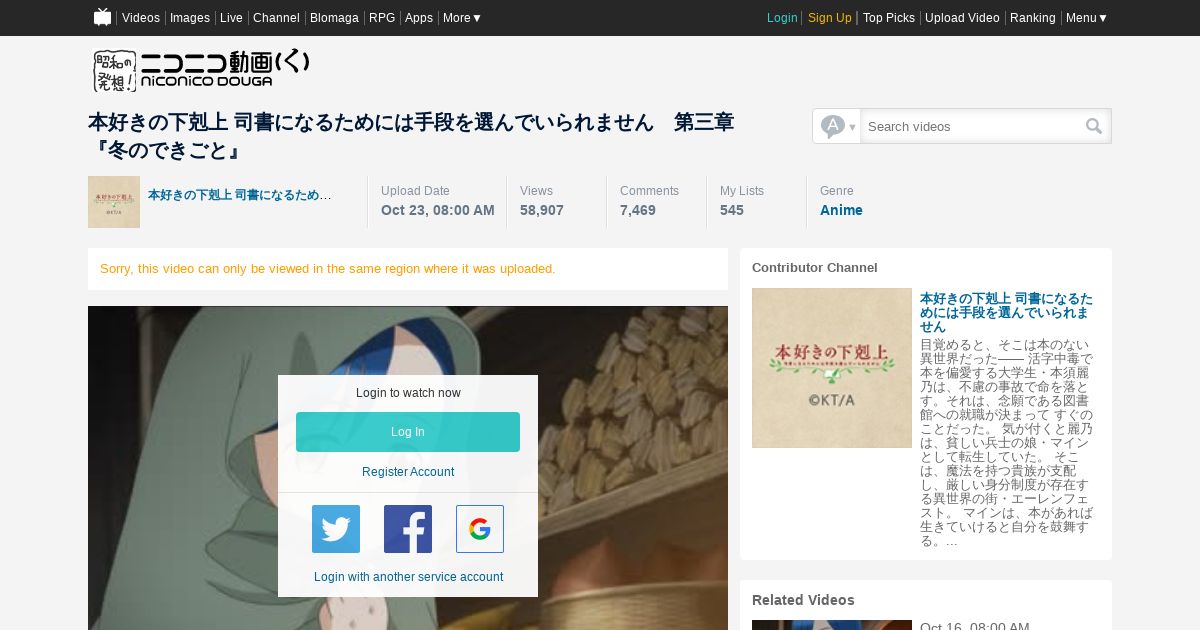Viewport: 1200px width, 630px height.
Task: Open Live in the top navigation
Action: 231,18
